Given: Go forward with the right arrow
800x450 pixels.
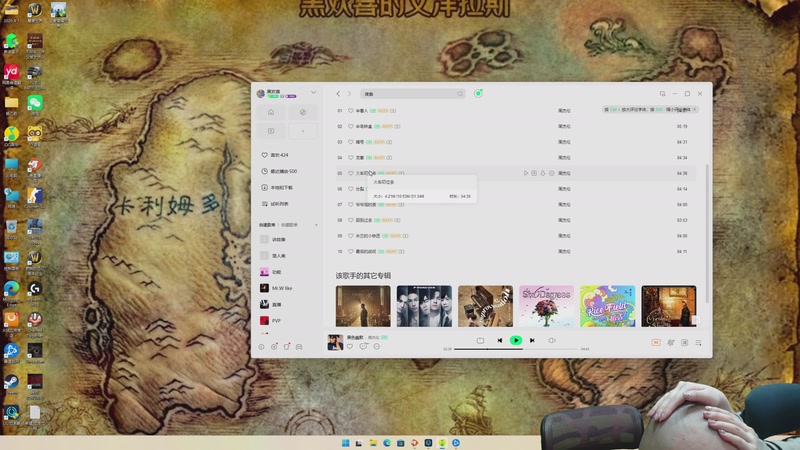Looking at the screenshot, I should point(349,94).
